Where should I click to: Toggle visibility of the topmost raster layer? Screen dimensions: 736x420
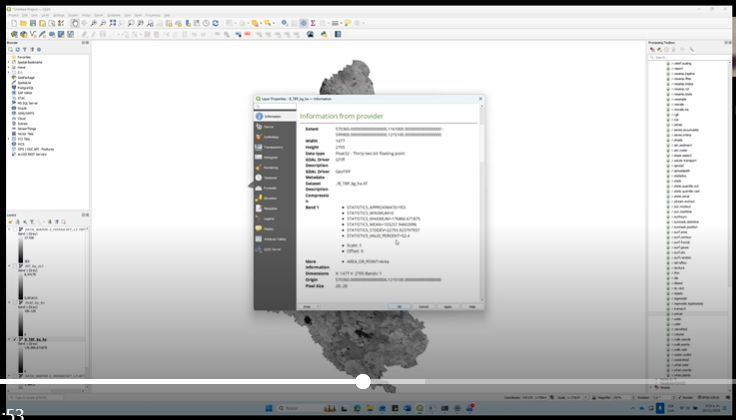(13, 228)
